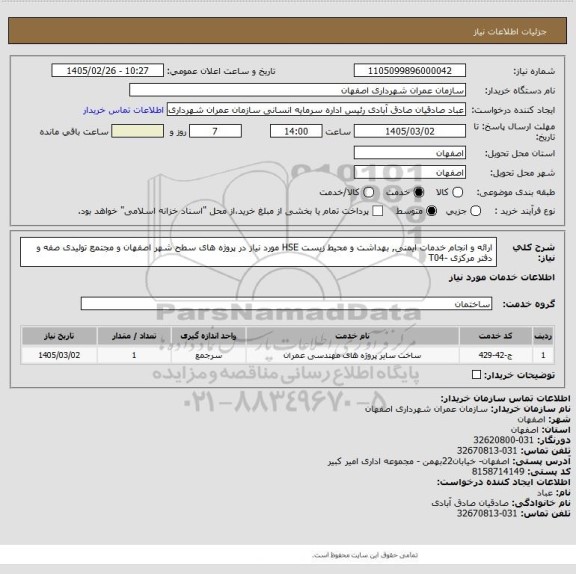Viewport: 576px width, 574px height.
Task: Click service name ساخت سایر پروژه های مهندسی عمران
Action: tap(352, 355)
